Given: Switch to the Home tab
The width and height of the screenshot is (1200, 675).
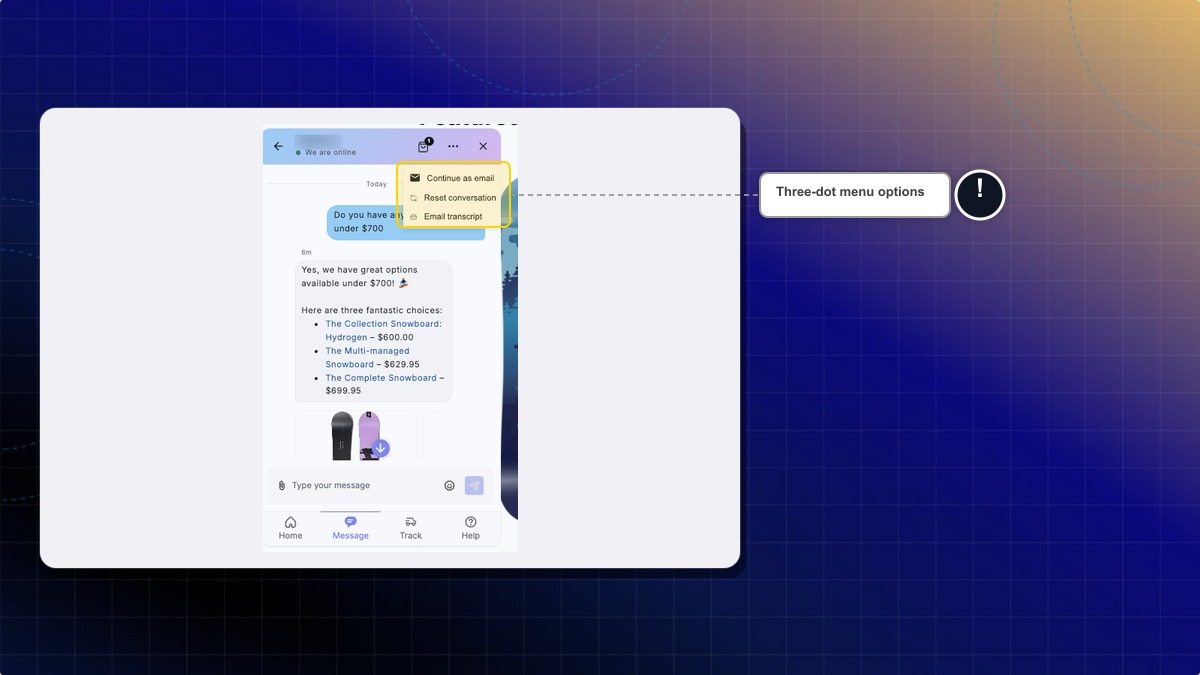Looking at the screenshot, I should 290,528.
